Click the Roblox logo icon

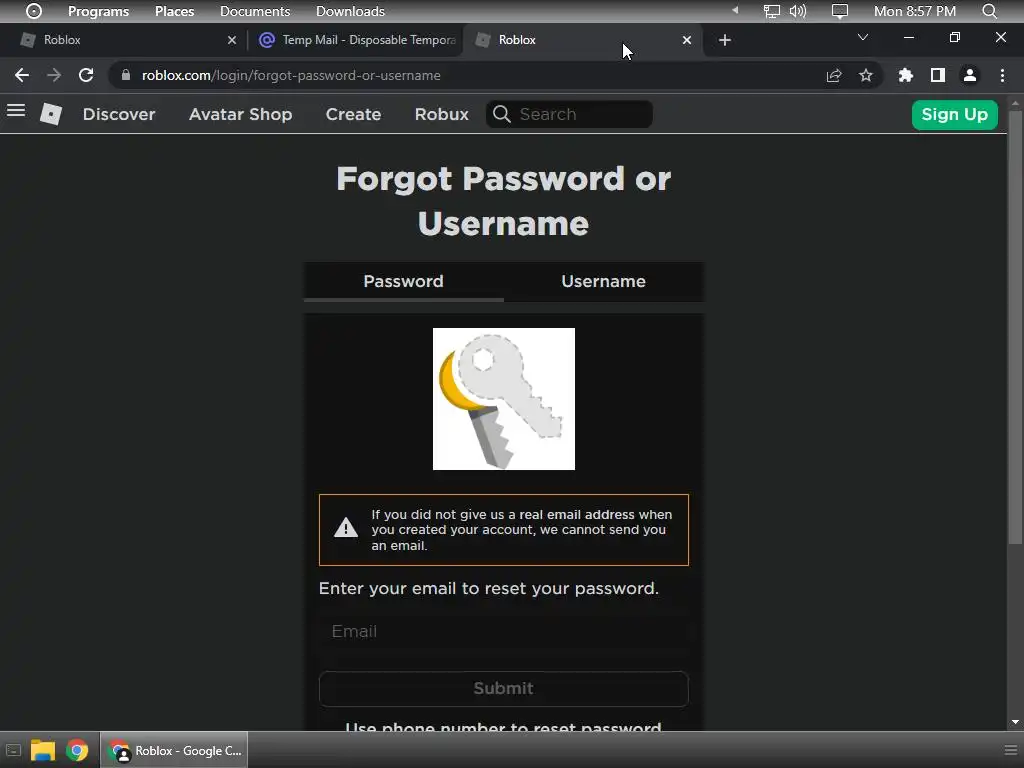point(51,114)
